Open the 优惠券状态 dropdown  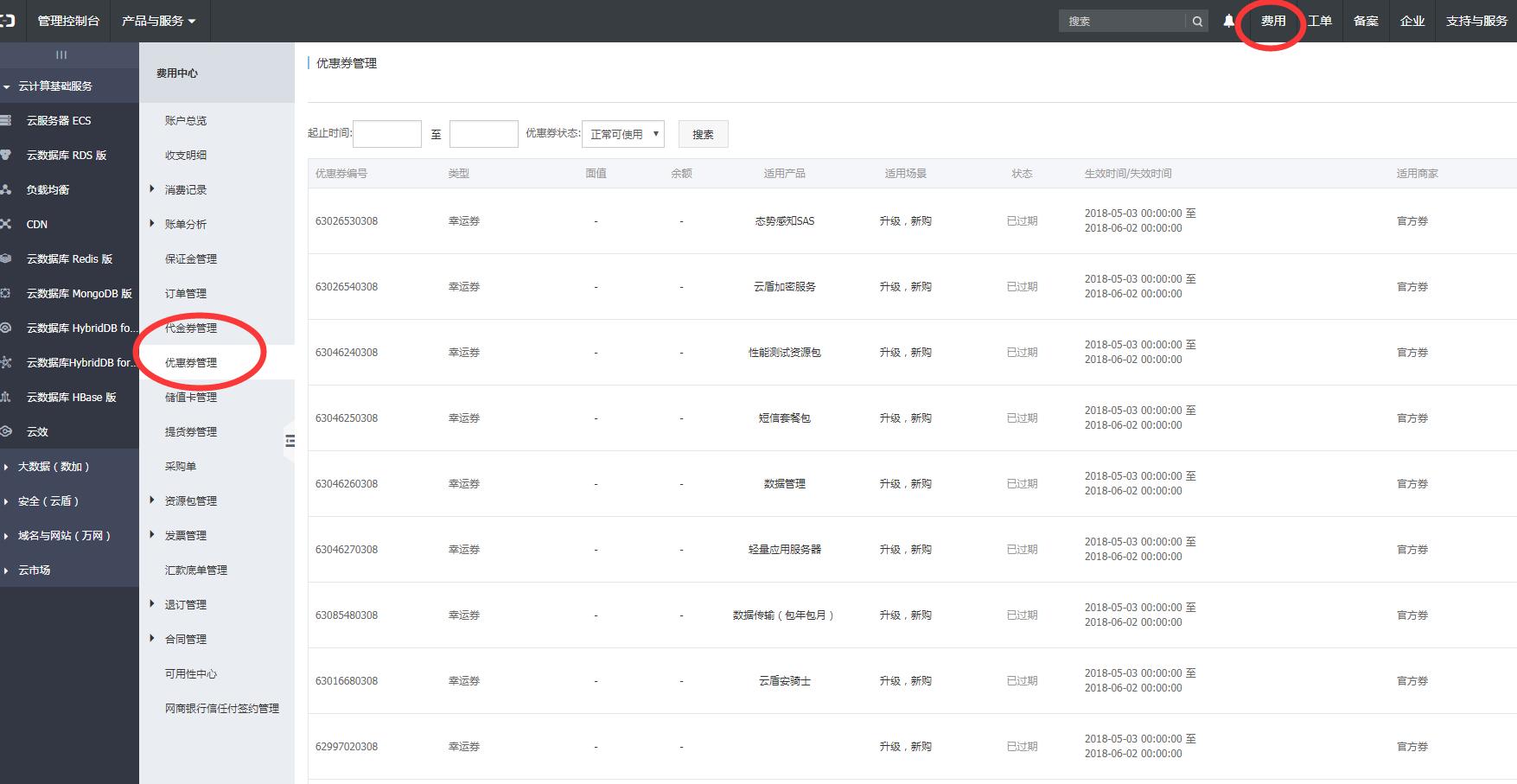point(623,134)
